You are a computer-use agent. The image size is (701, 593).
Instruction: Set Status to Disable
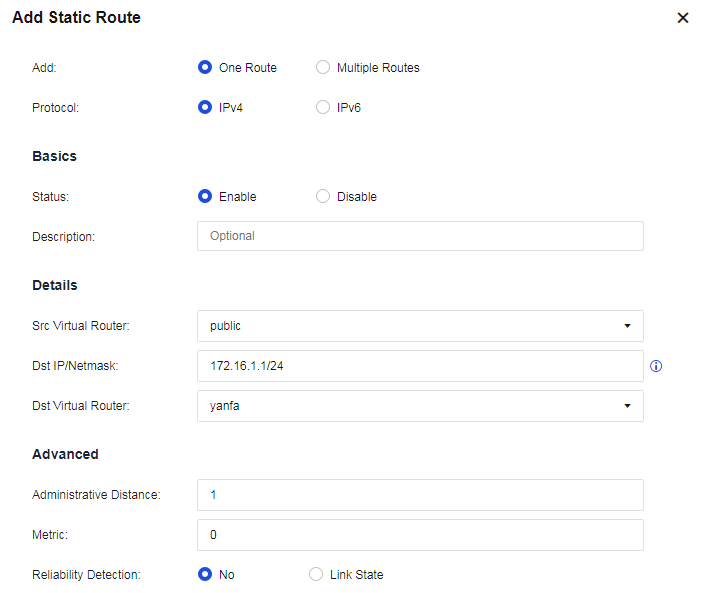(x=323, y=197)
